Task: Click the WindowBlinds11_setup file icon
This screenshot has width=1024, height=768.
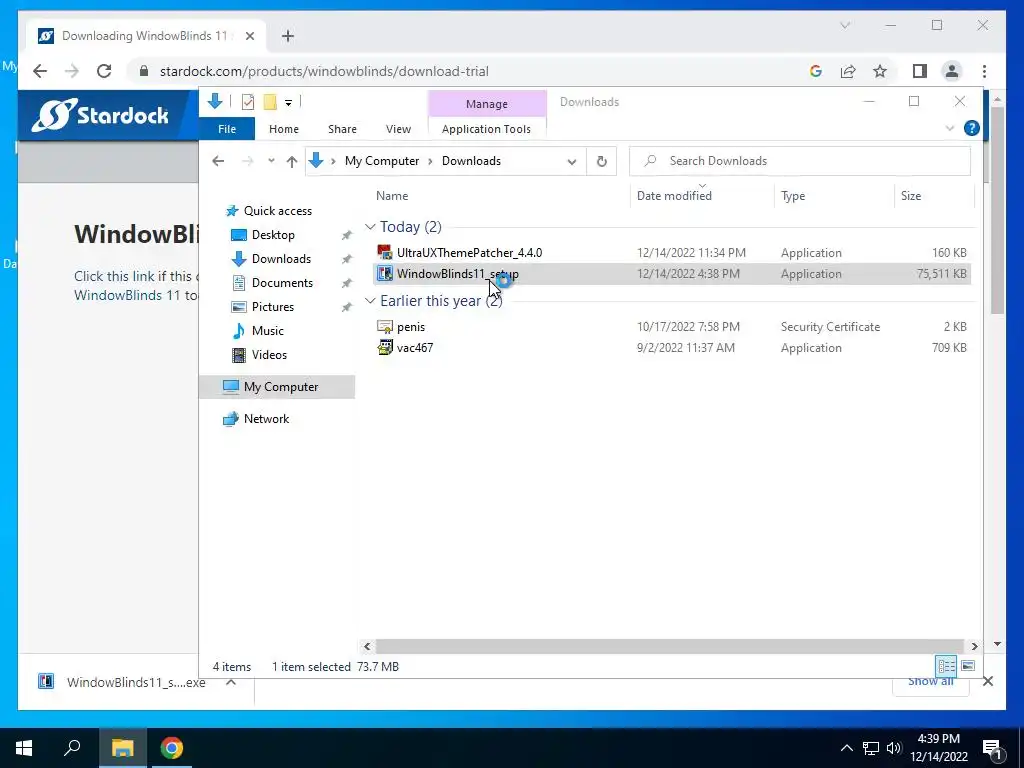Action: (x=385, y=273)
